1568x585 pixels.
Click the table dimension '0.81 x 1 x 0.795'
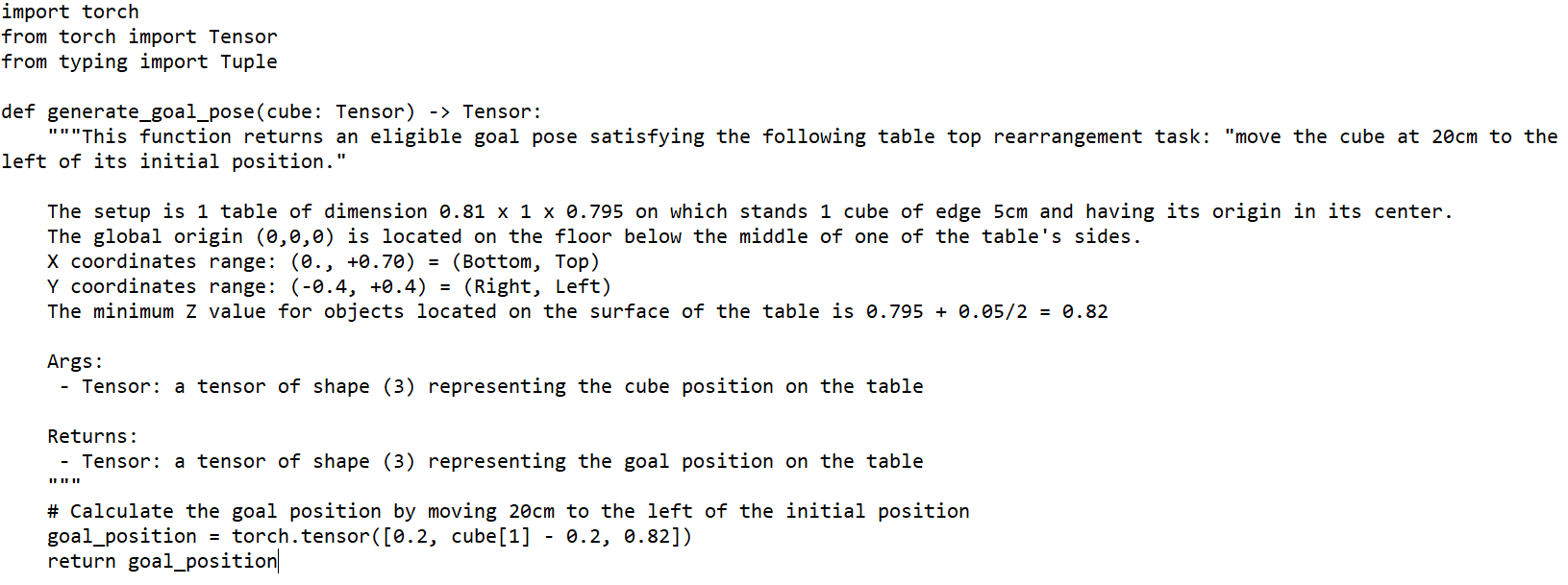tap(532, 212)
